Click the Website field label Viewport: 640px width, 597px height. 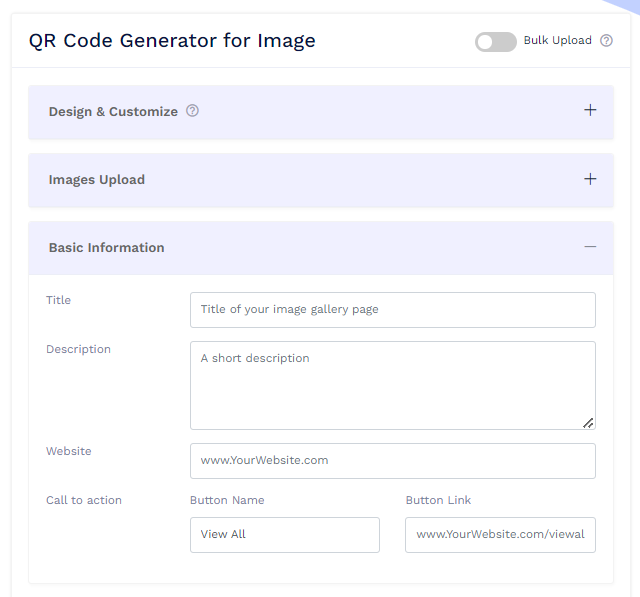pyautogui.click(x=68, y=451)
